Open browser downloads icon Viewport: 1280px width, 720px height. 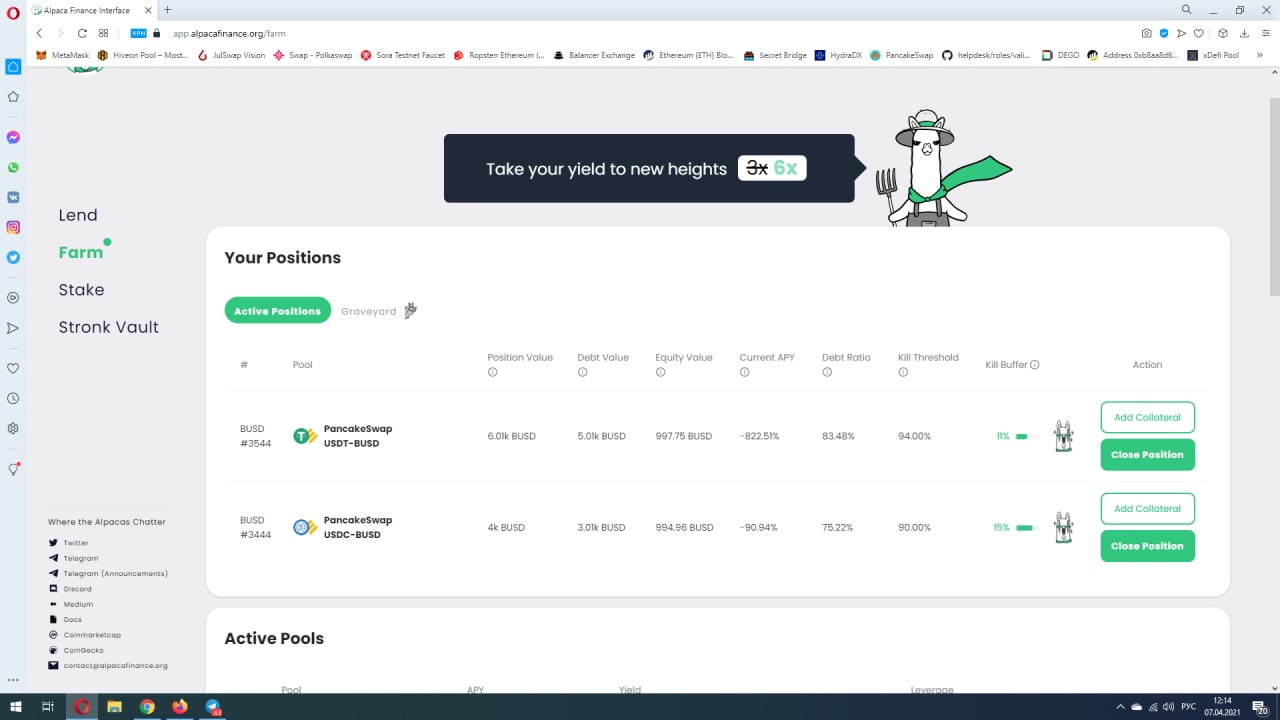[1244, 33]
